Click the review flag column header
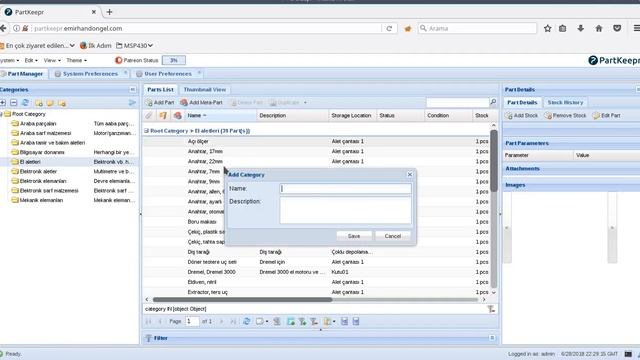The width and height of the screenshot is (640, 360). [x=163, y=116]
